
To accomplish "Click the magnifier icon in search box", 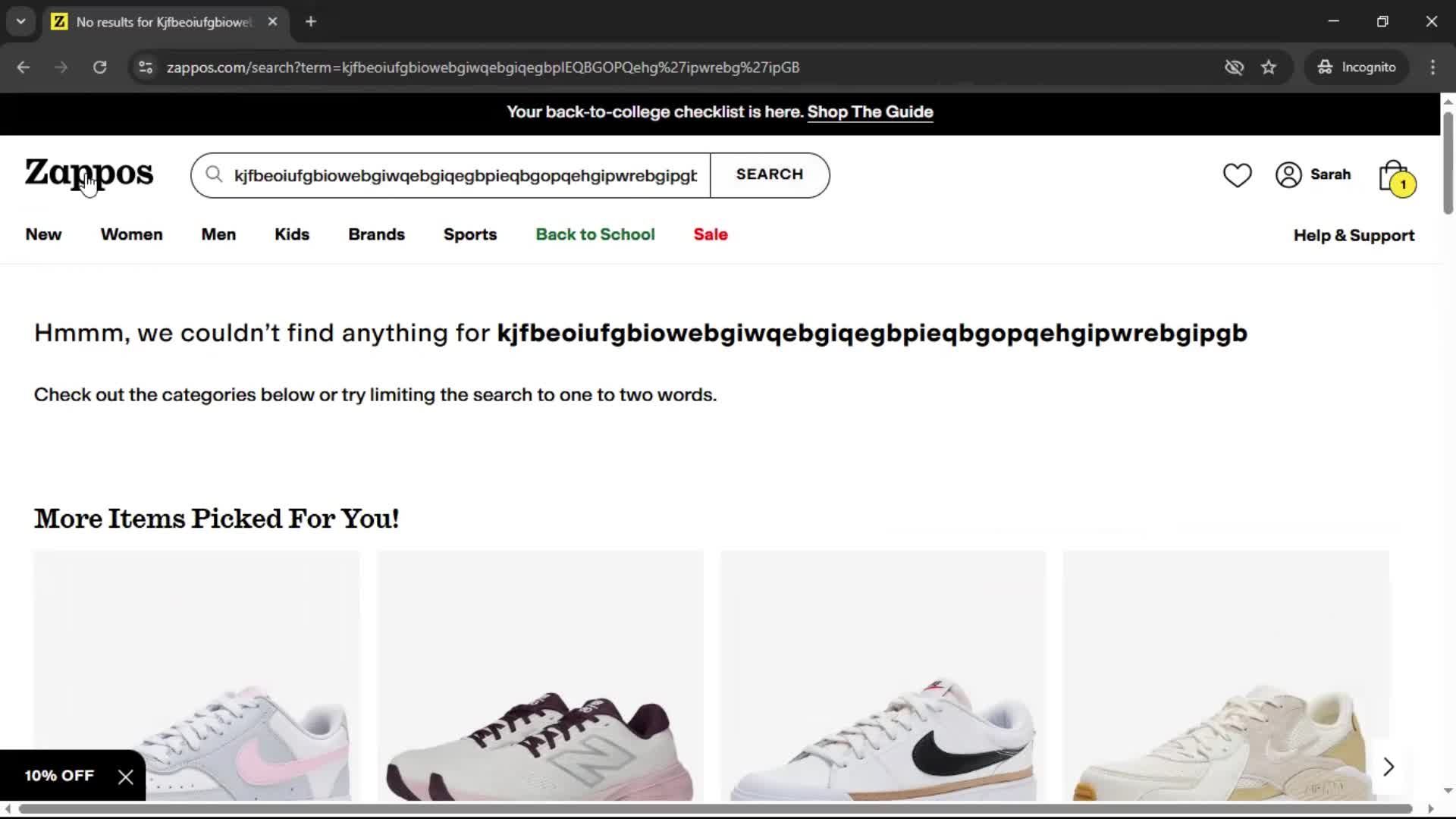I will coord(215,174).
